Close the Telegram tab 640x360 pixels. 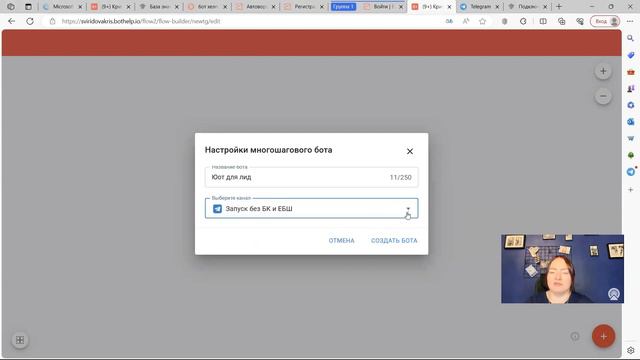[x=497, y=7]
